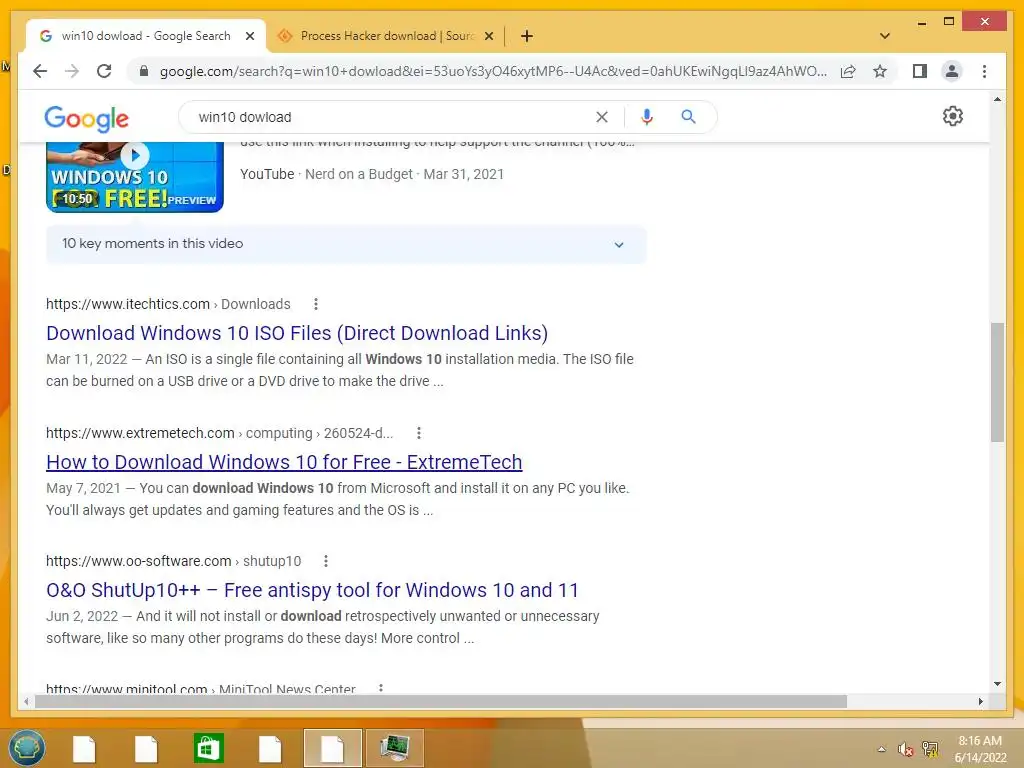Open Chrome three-dot menu
Viewport: 1024px width, 768px height.
984,71
